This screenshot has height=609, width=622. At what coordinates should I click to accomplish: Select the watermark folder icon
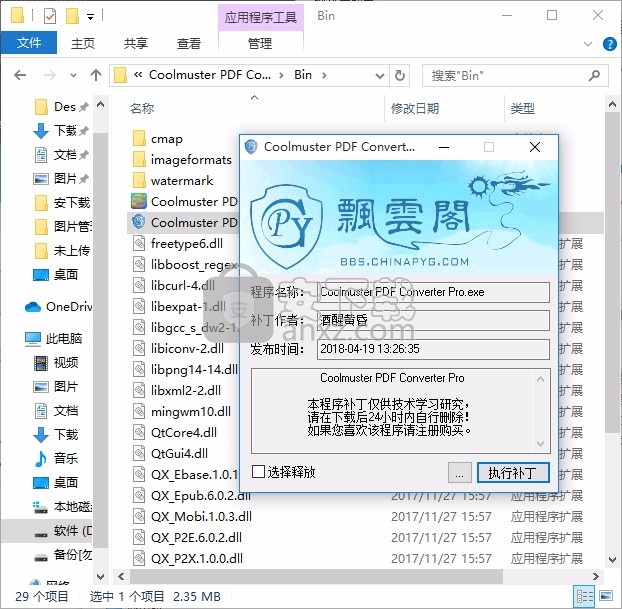click(138, 181)
